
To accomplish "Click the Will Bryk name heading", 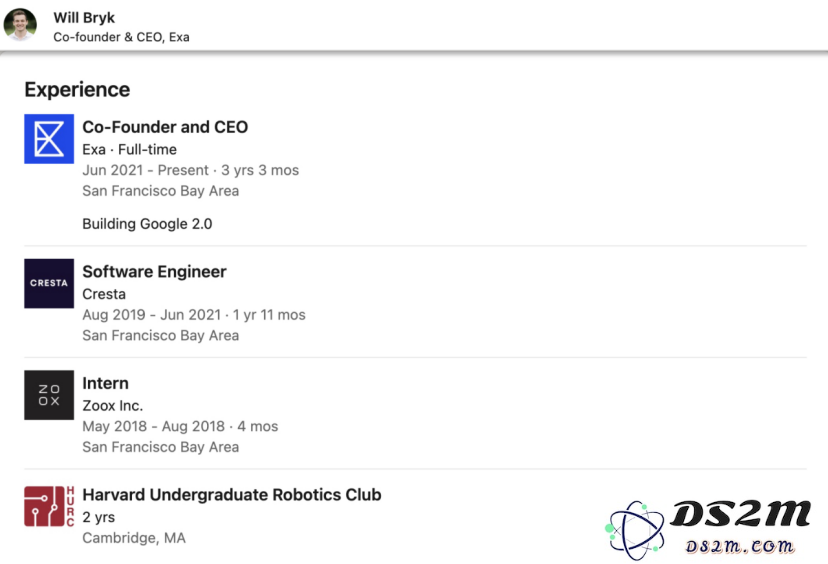I will point(84,17).
